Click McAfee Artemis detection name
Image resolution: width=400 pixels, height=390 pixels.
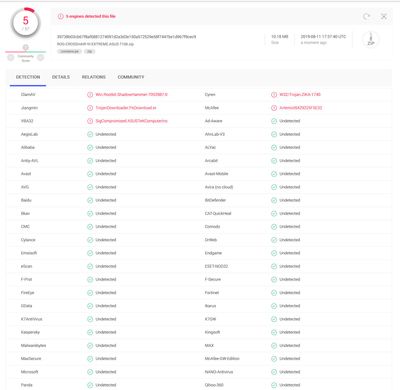pyautogui.click(x=301, y=108)
